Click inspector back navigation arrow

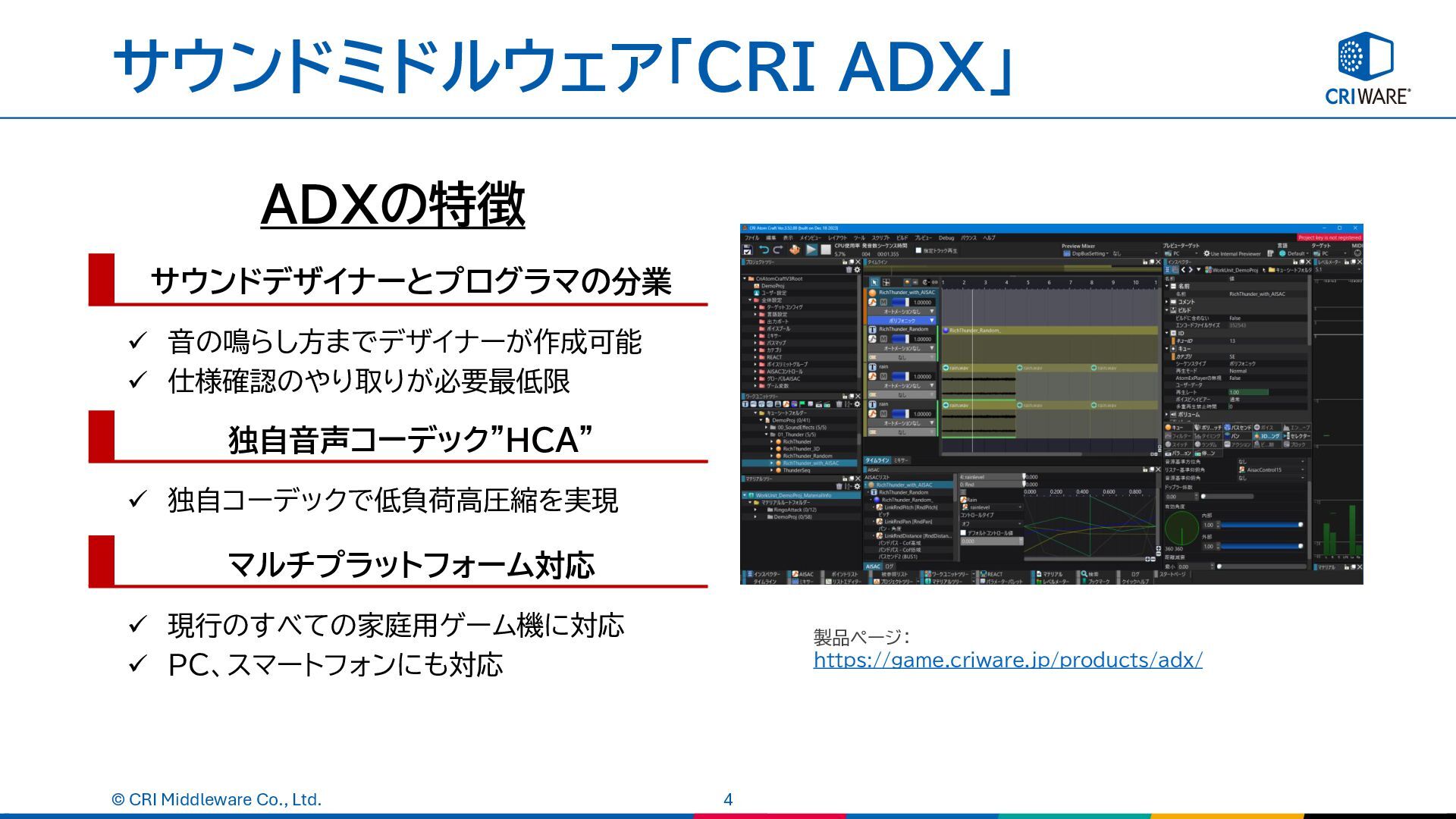[x=1182, y=270]
